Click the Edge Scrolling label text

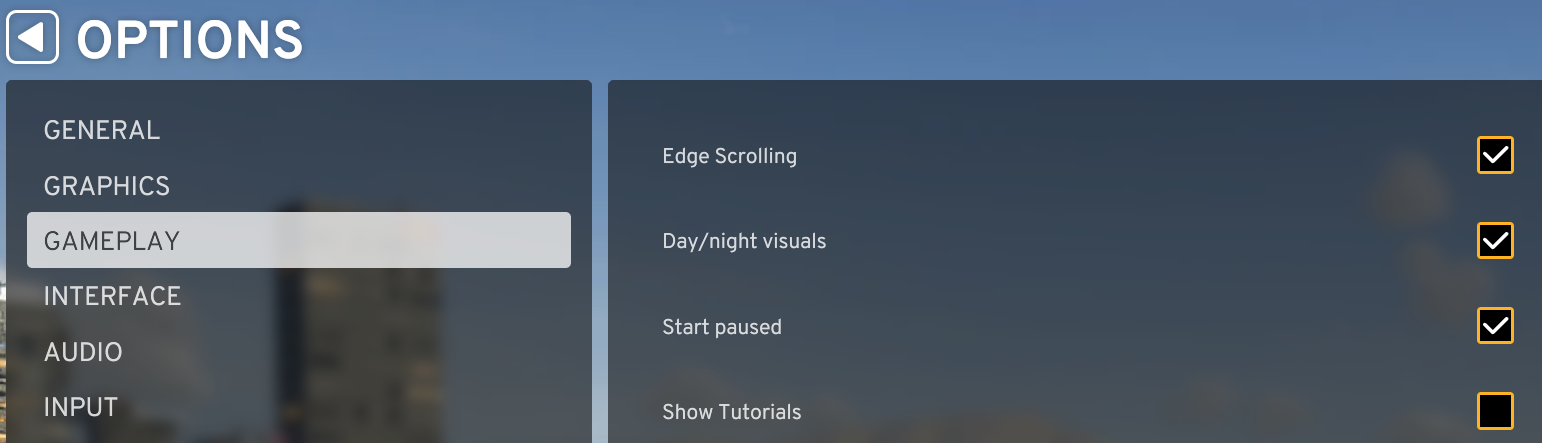pos(729,156)
